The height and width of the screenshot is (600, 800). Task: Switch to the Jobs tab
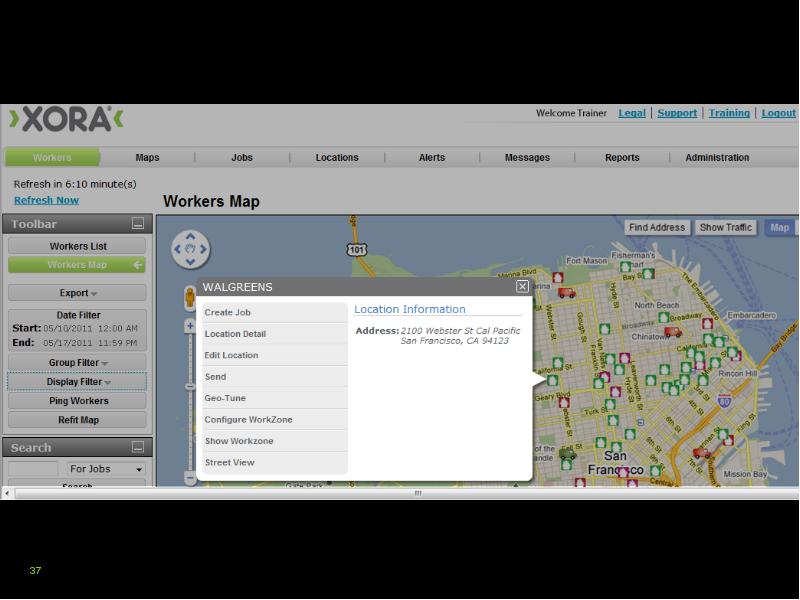pos(242,158)
